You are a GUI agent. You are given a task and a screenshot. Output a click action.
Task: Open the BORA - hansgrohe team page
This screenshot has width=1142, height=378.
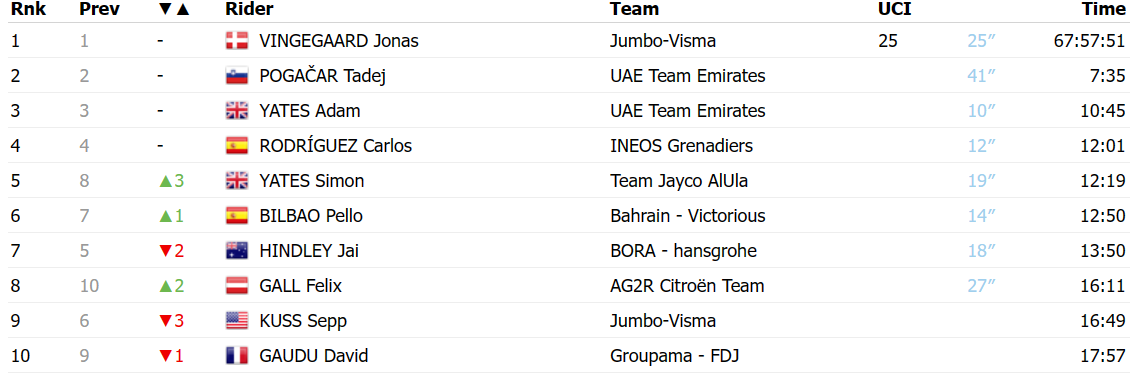[683, 251]
